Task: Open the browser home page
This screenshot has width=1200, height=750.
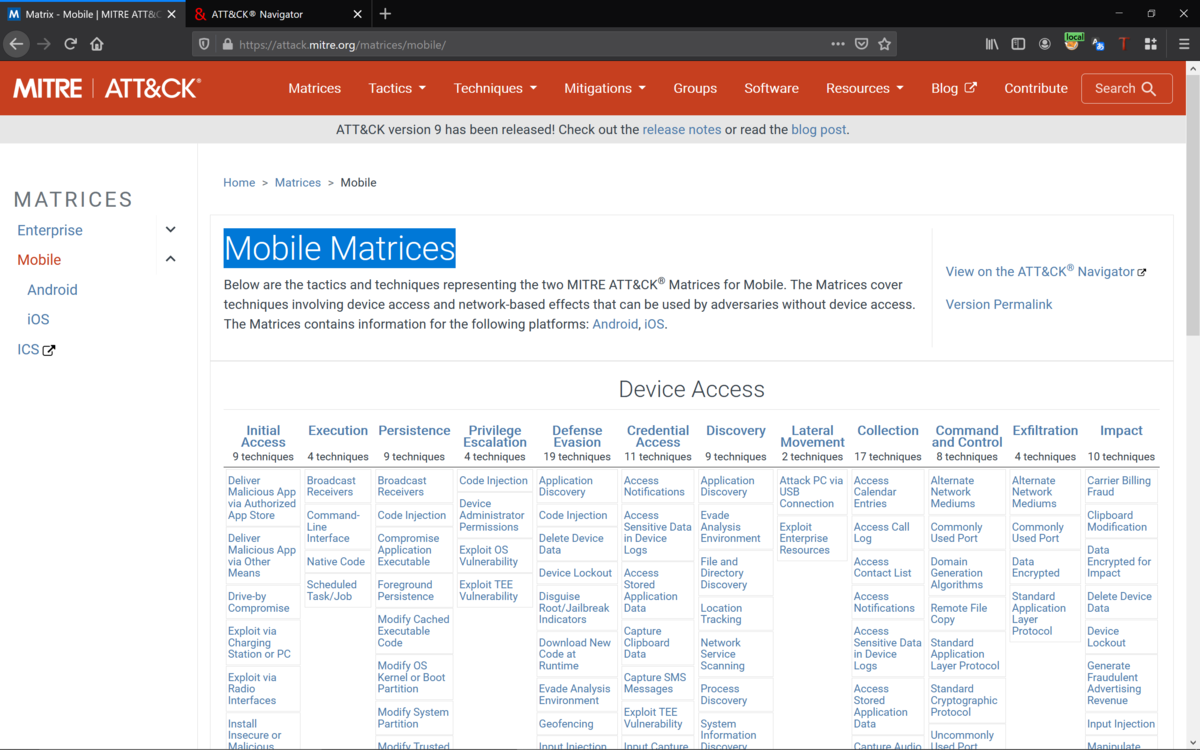Action: (x=97, y=44)
